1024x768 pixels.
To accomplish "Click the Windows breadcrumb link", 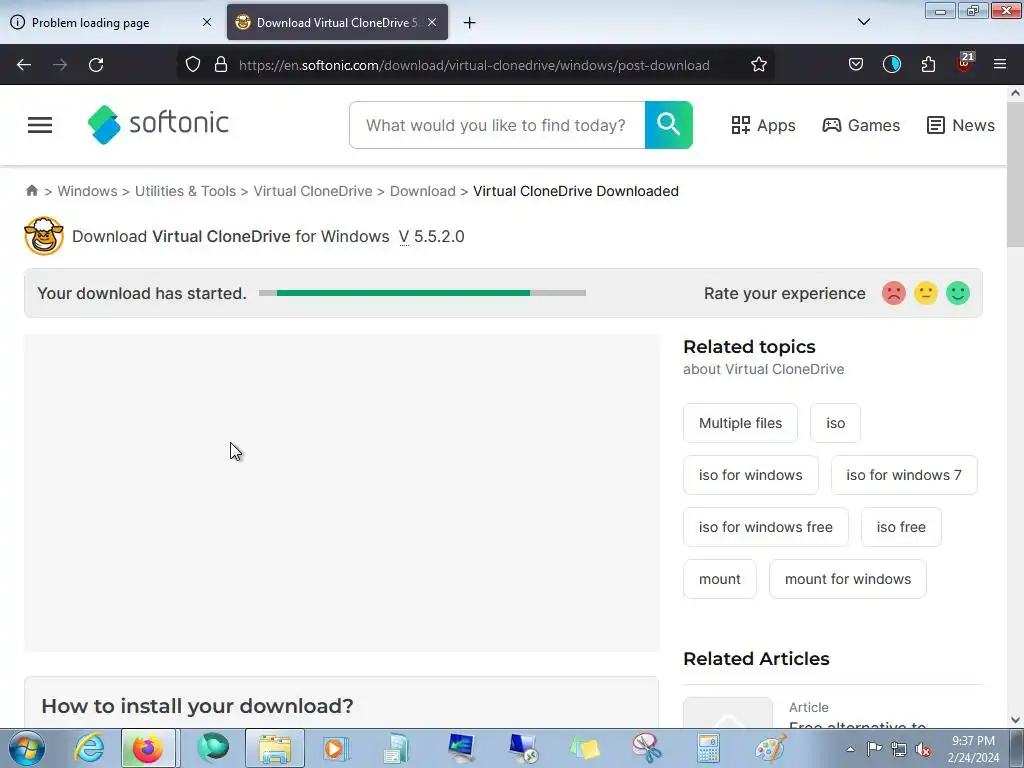I will pos(88,191).
